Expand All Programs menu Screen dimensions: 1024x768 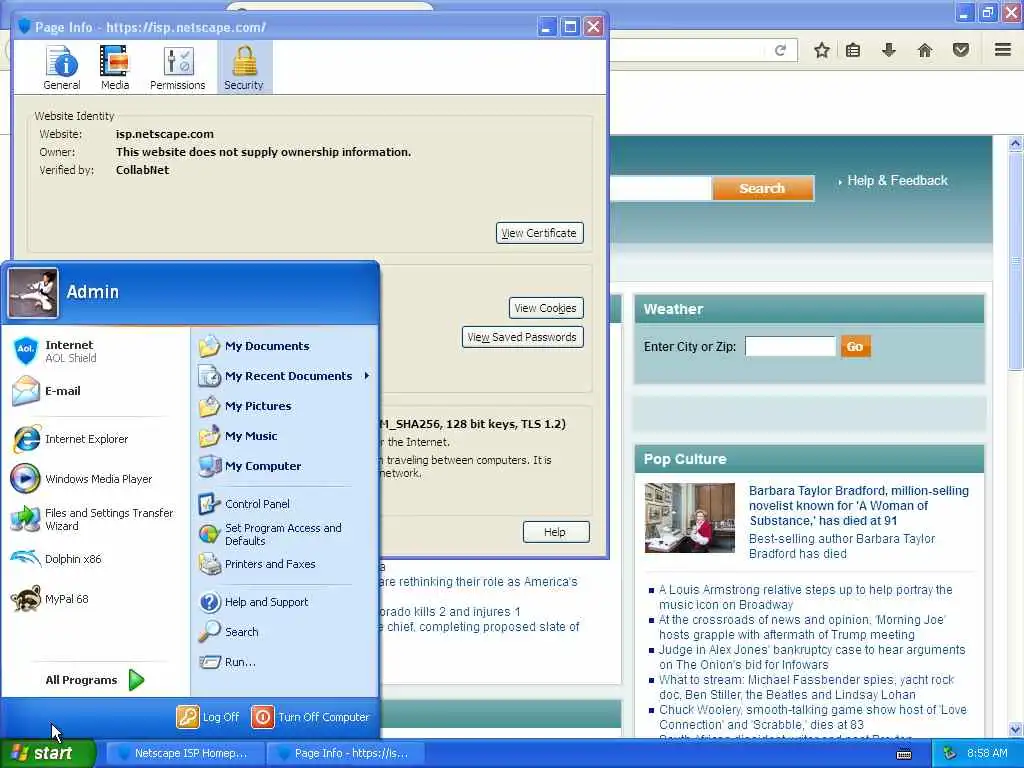[95, 680]
